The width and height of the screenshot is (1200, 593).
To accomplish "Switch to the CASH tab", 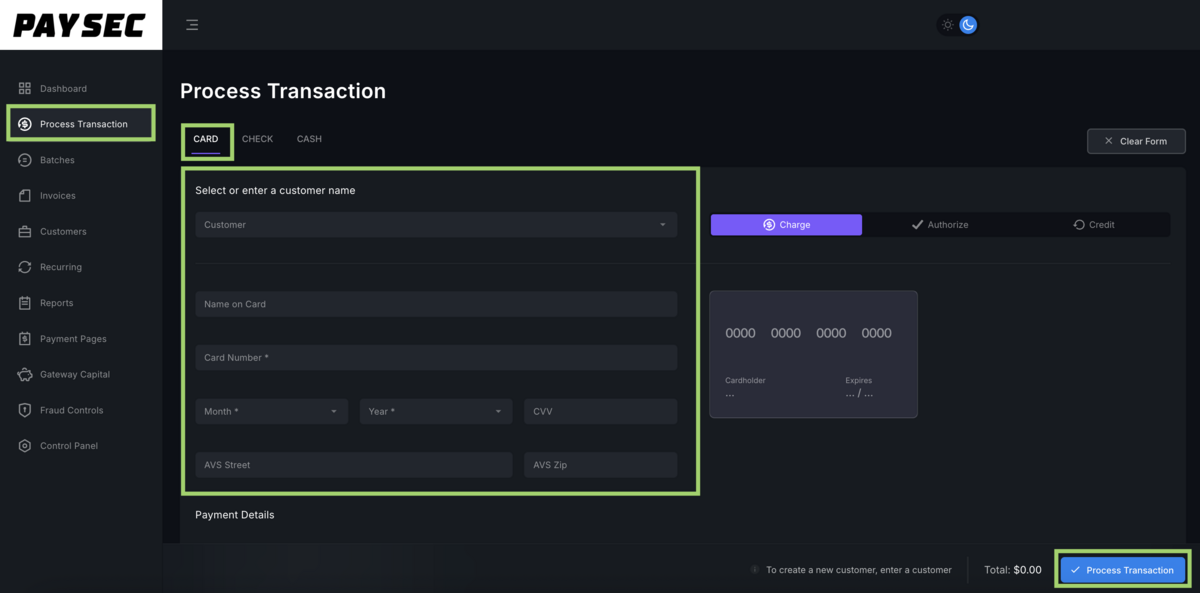I will (x=309, y=139).
